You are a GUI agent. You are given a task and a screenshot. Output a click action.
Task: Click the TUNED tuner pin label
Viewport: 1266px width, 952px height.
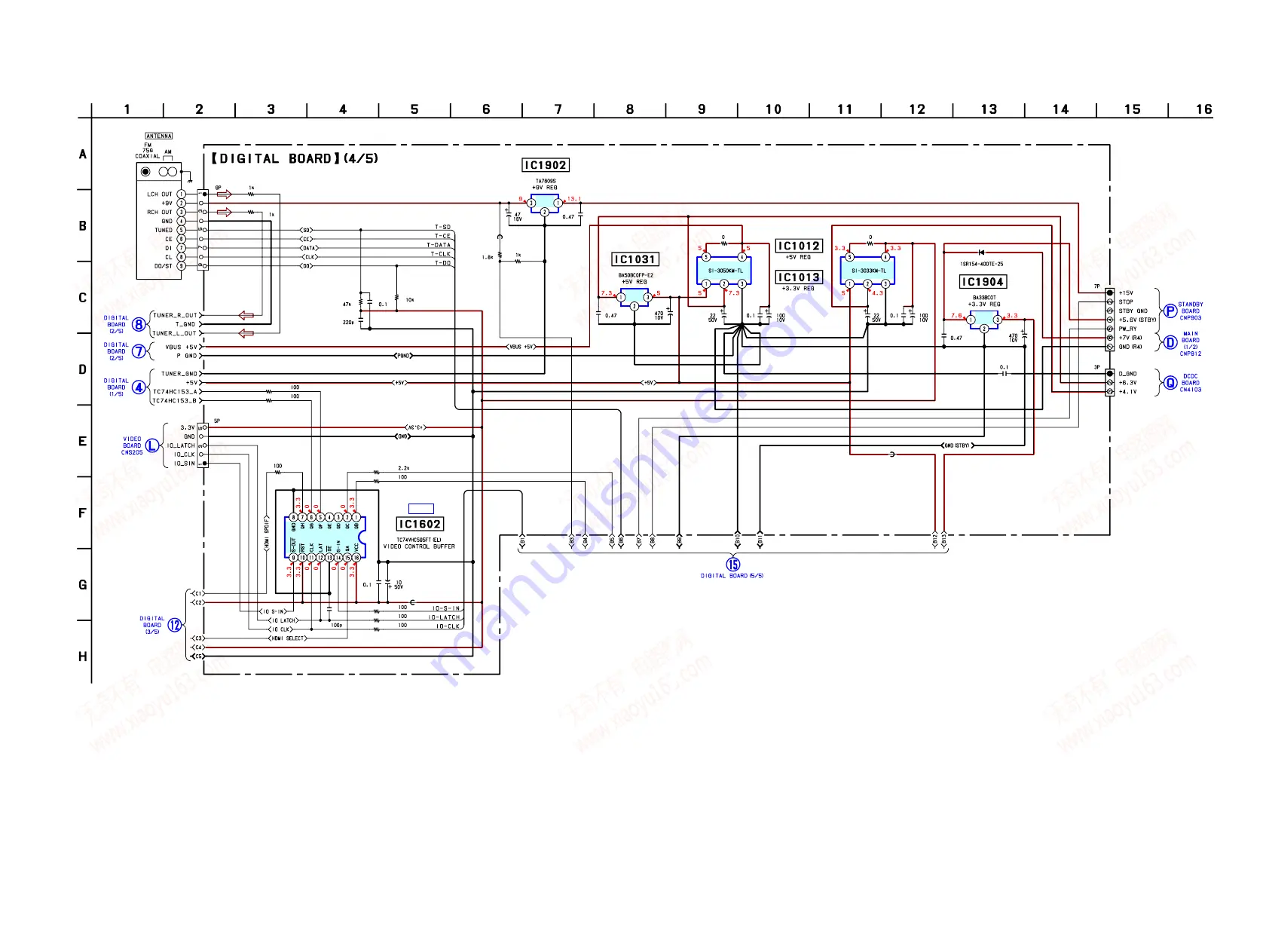[x=164, y=231]
